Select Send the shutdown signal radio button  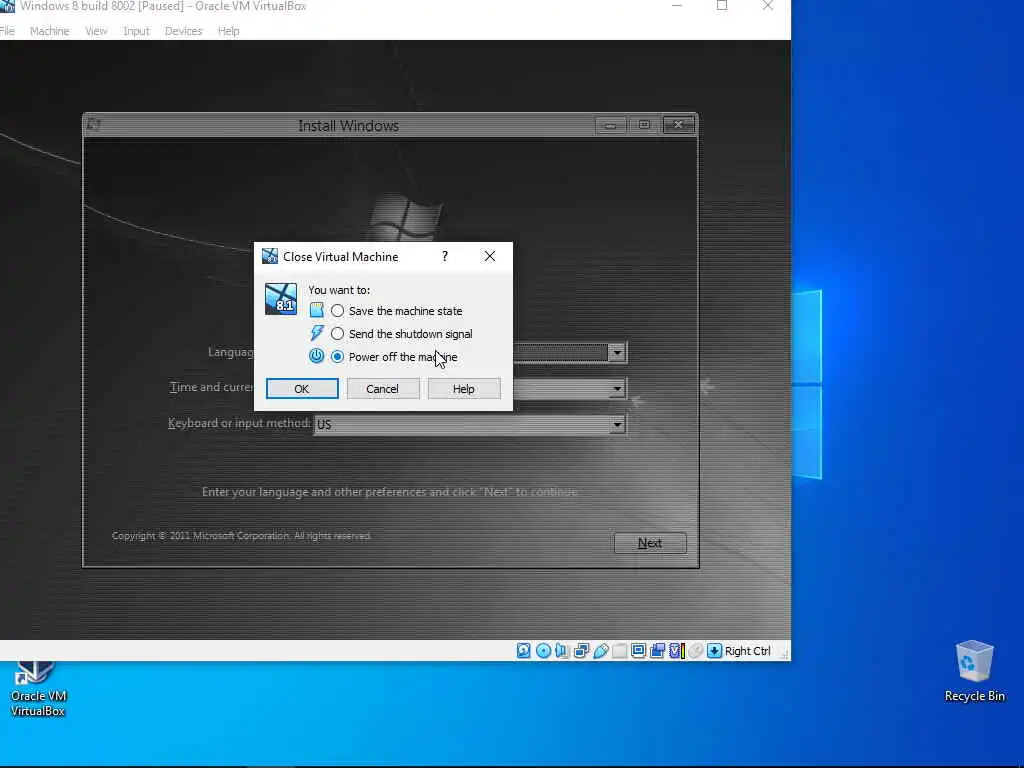[338, 334]
